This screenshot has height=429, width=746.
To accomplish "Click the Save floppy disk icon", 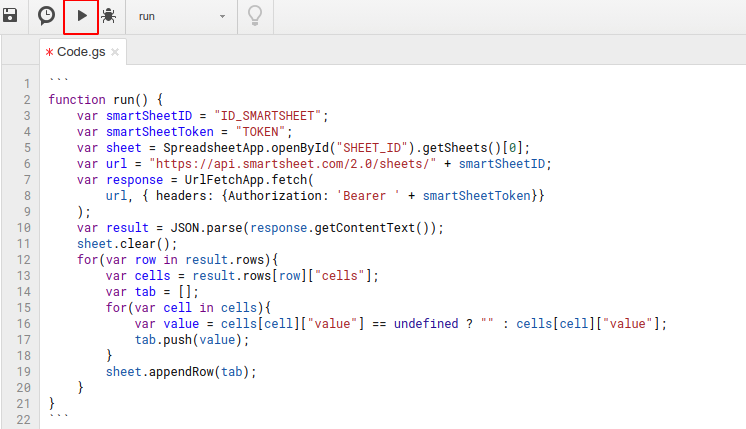I will [x=10, y=15].
